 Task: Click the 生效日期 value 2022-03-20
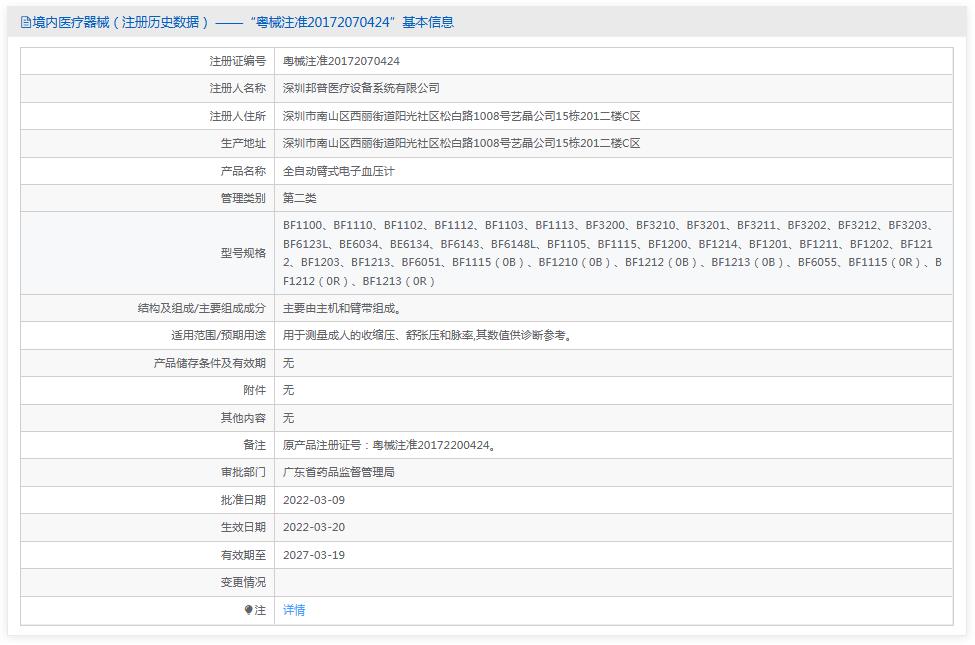click(x=312, y=527)
